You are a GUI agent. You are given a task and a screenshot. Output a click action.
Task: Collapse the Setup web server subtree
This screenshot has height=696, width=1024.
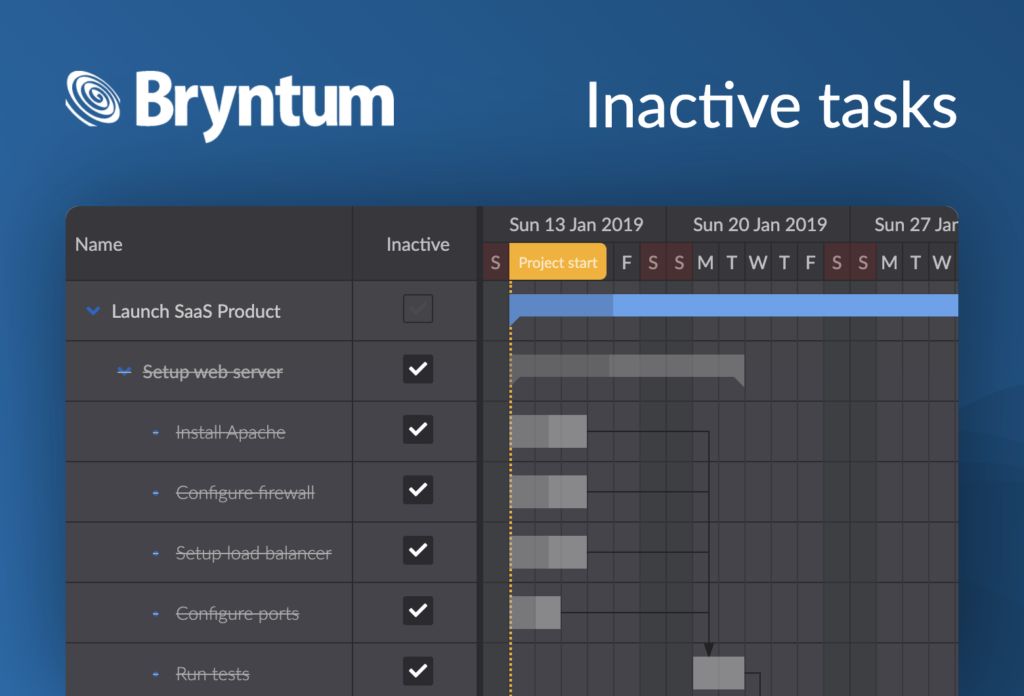click(122, 371)
